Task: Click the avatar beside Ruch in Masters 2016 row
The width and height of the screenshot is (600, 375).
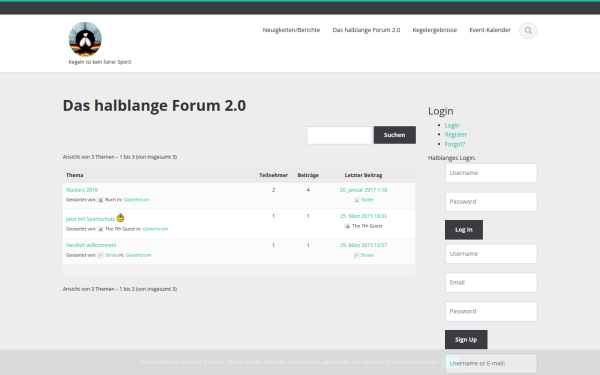Action: coord(100,200)
